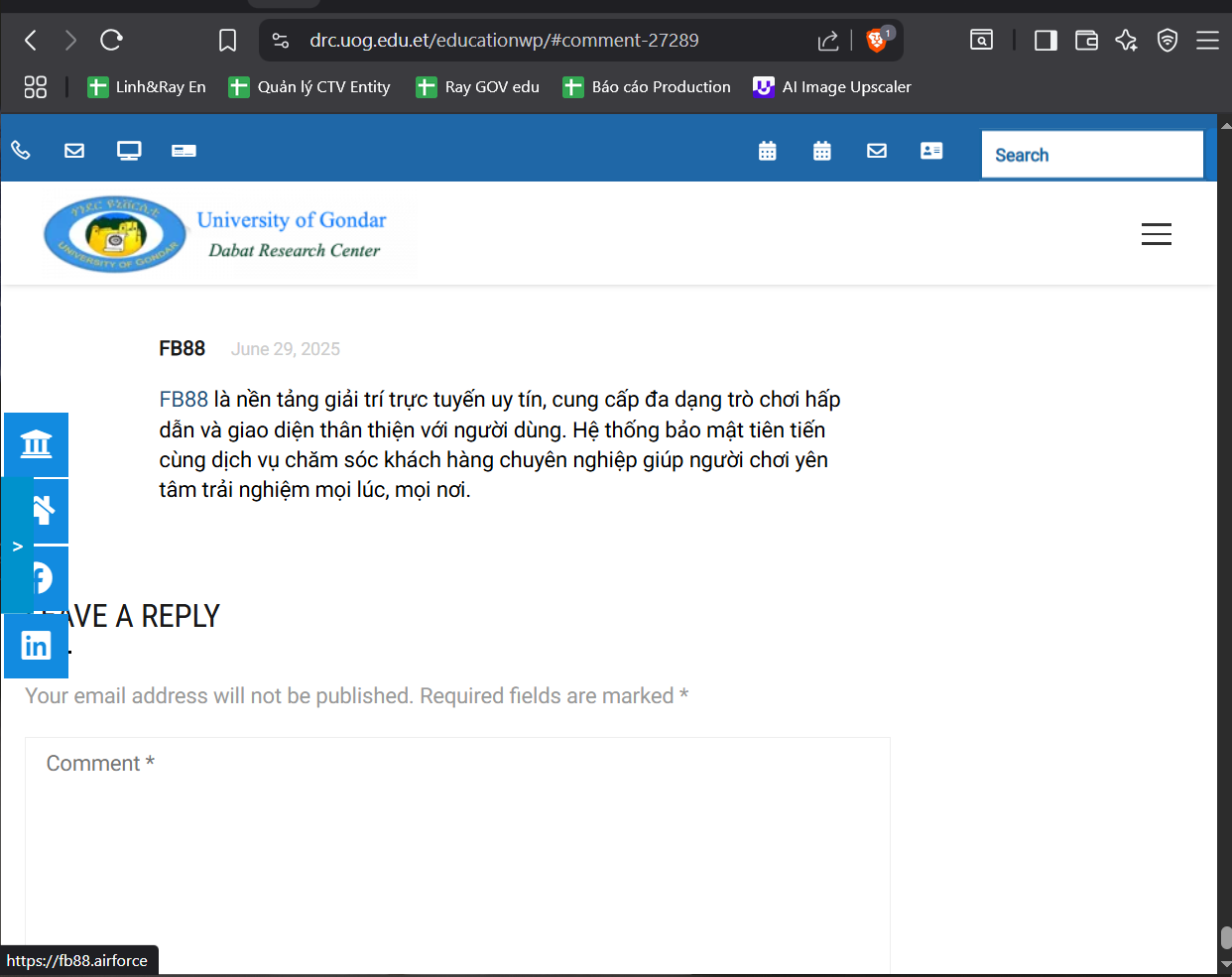
Task: Click the keyboard card icon in top bar
Action: (184, 150)
